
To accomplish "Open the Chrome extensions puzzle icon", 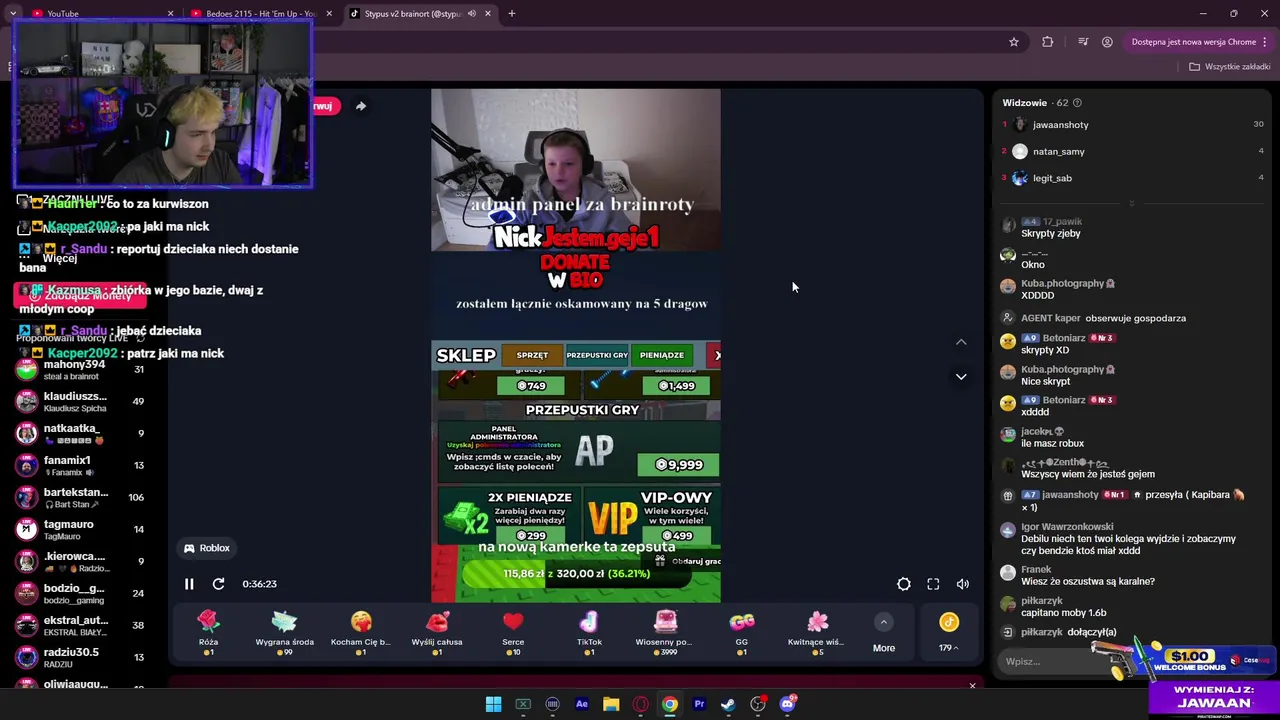I will 1047,42.
